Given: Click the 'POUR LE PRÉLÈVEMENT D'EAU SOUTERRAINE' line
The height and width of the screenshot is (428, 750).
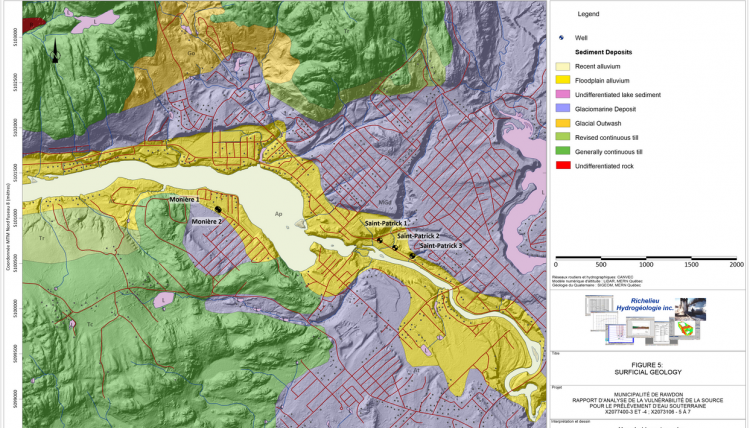Looking at the screenshot, I should coord(648,406).
